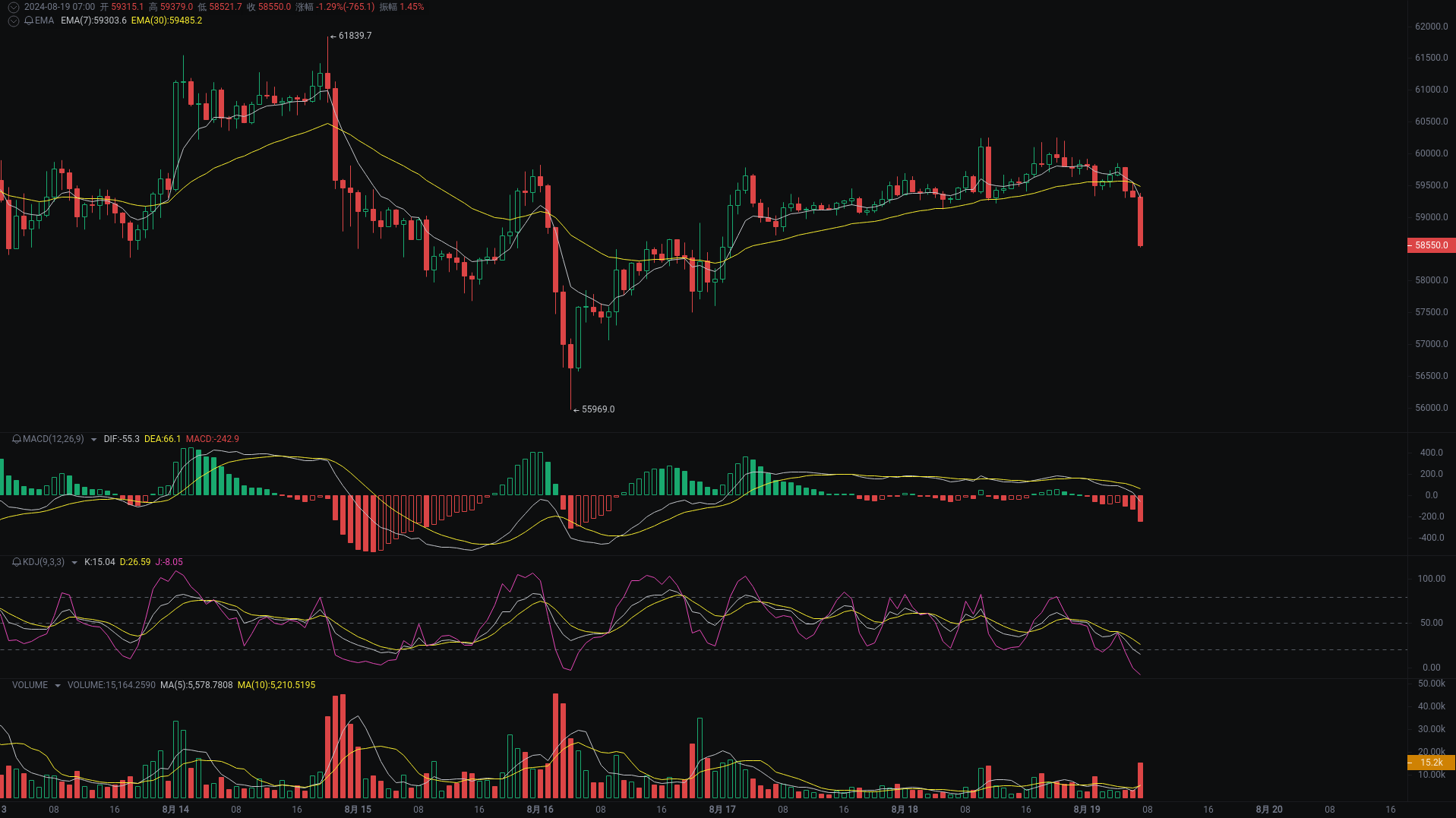This screenshot has height=818, width=1456.
Task: Click the MACD axis -400.0 label
Action: tap(1432, 538)
